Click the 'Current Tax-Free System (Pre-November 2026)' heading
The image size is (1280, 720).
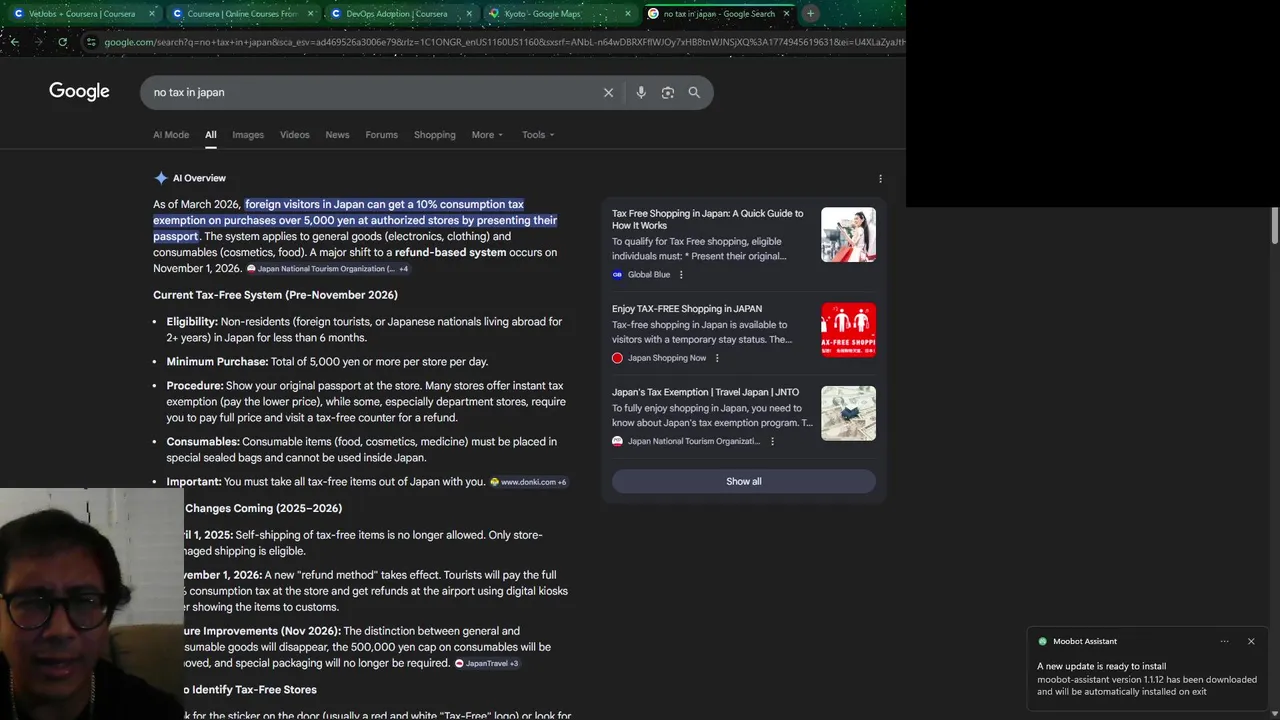275,295
